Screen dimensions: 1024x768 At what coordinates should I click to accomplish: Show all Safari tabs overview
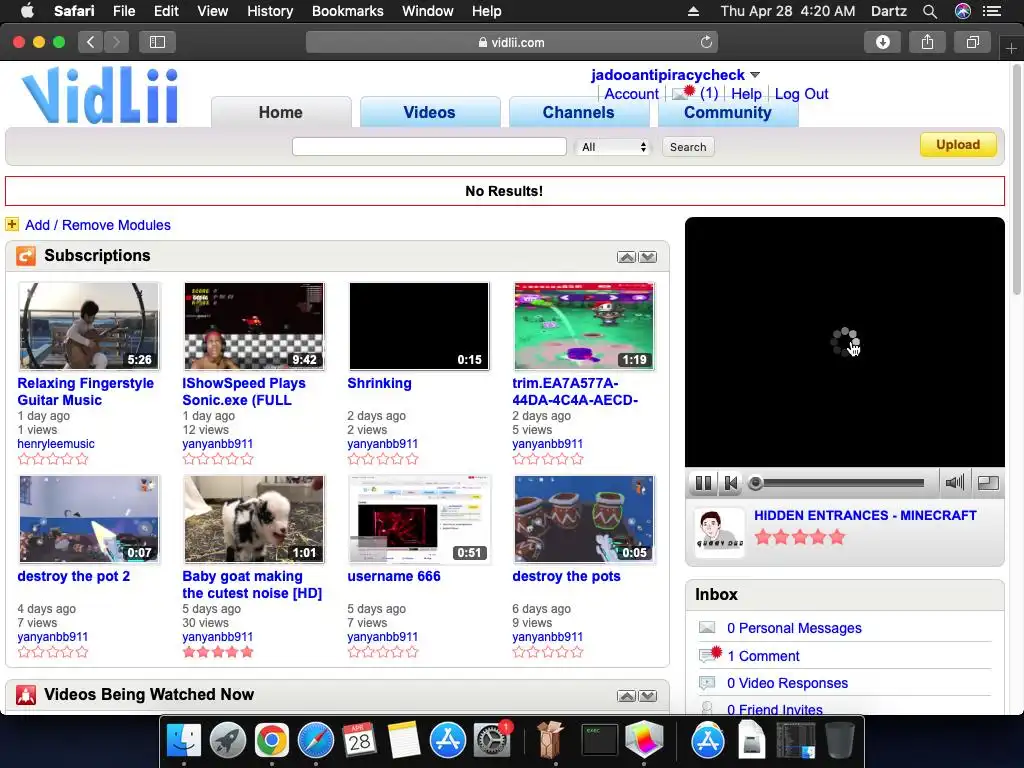[x=972, y=42]
